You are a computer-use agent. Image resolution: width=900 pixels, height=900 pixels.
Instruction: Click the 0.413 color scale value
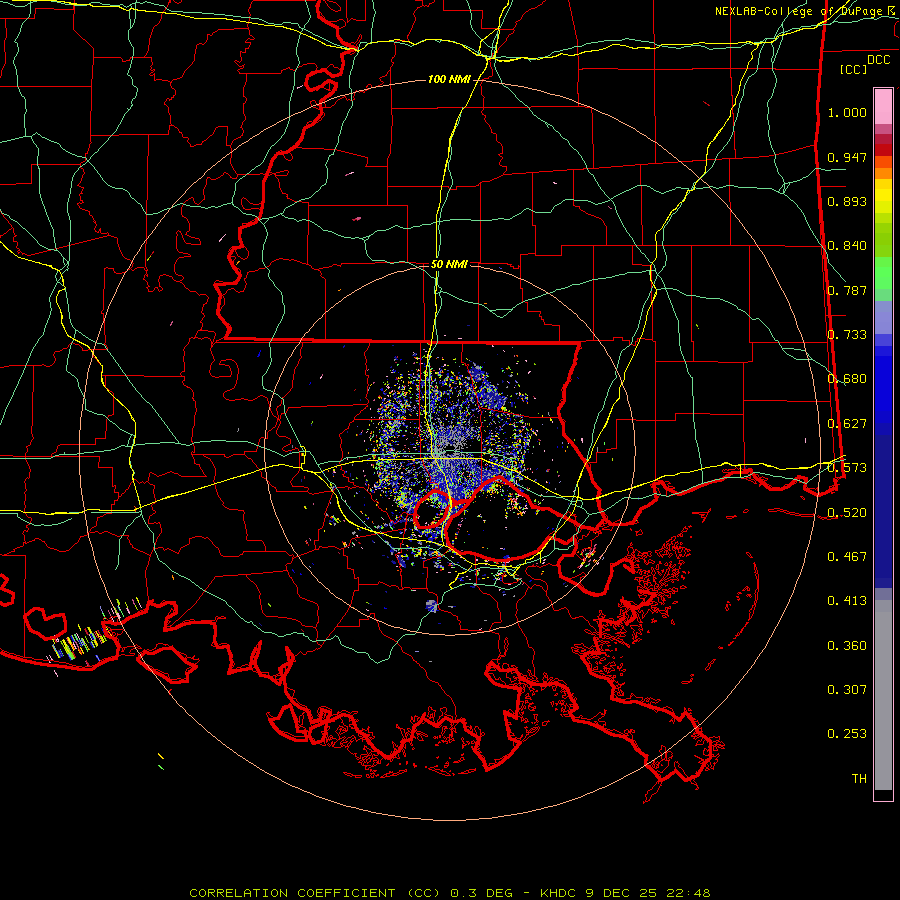(847, 601)
